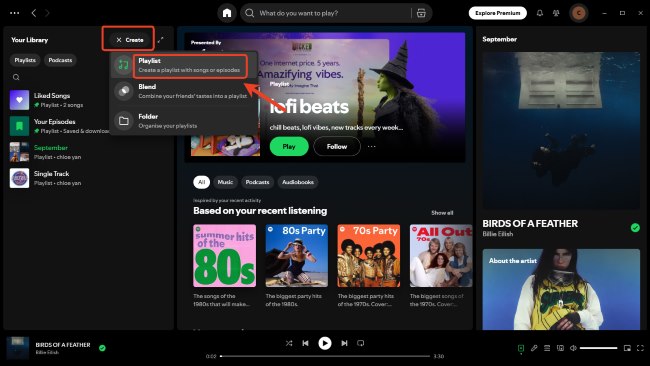Select Blend from Create menu
650x366 pixels.
coord(184,91)
